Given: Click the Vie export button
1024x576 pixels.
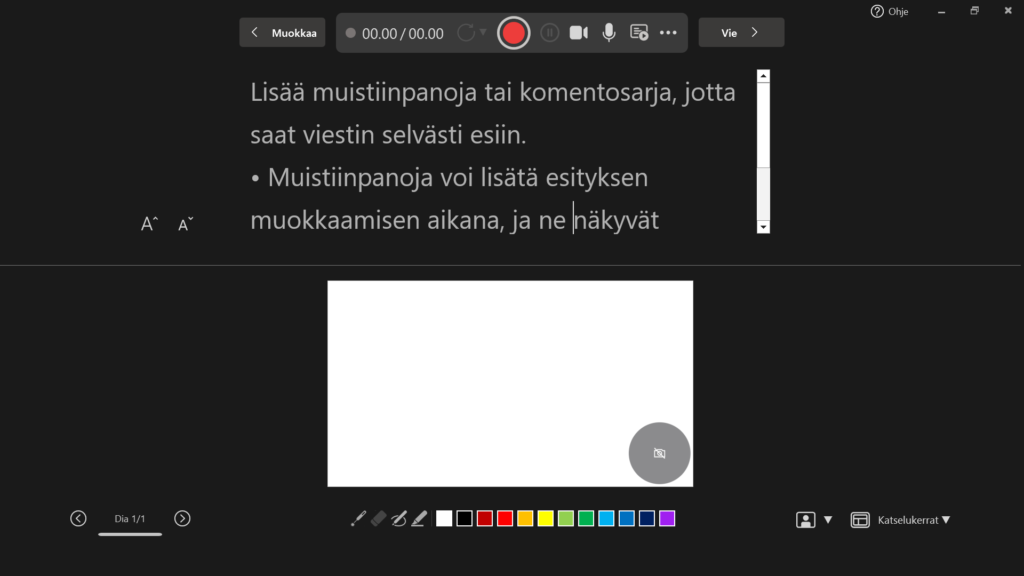Looking at the screenshot, I should point(741,33).
